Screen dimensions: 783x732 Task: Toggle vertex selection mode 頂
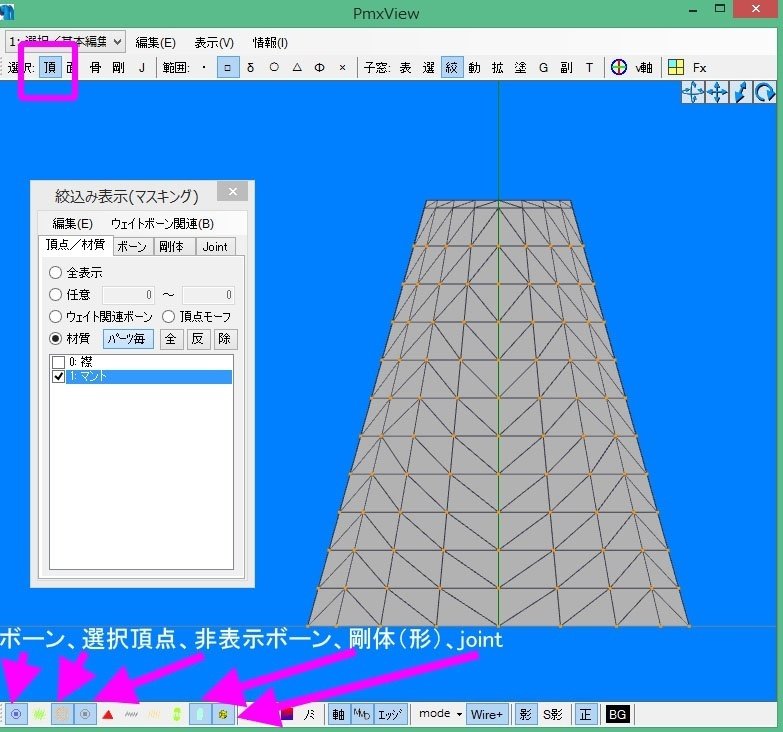coord(50,67)
